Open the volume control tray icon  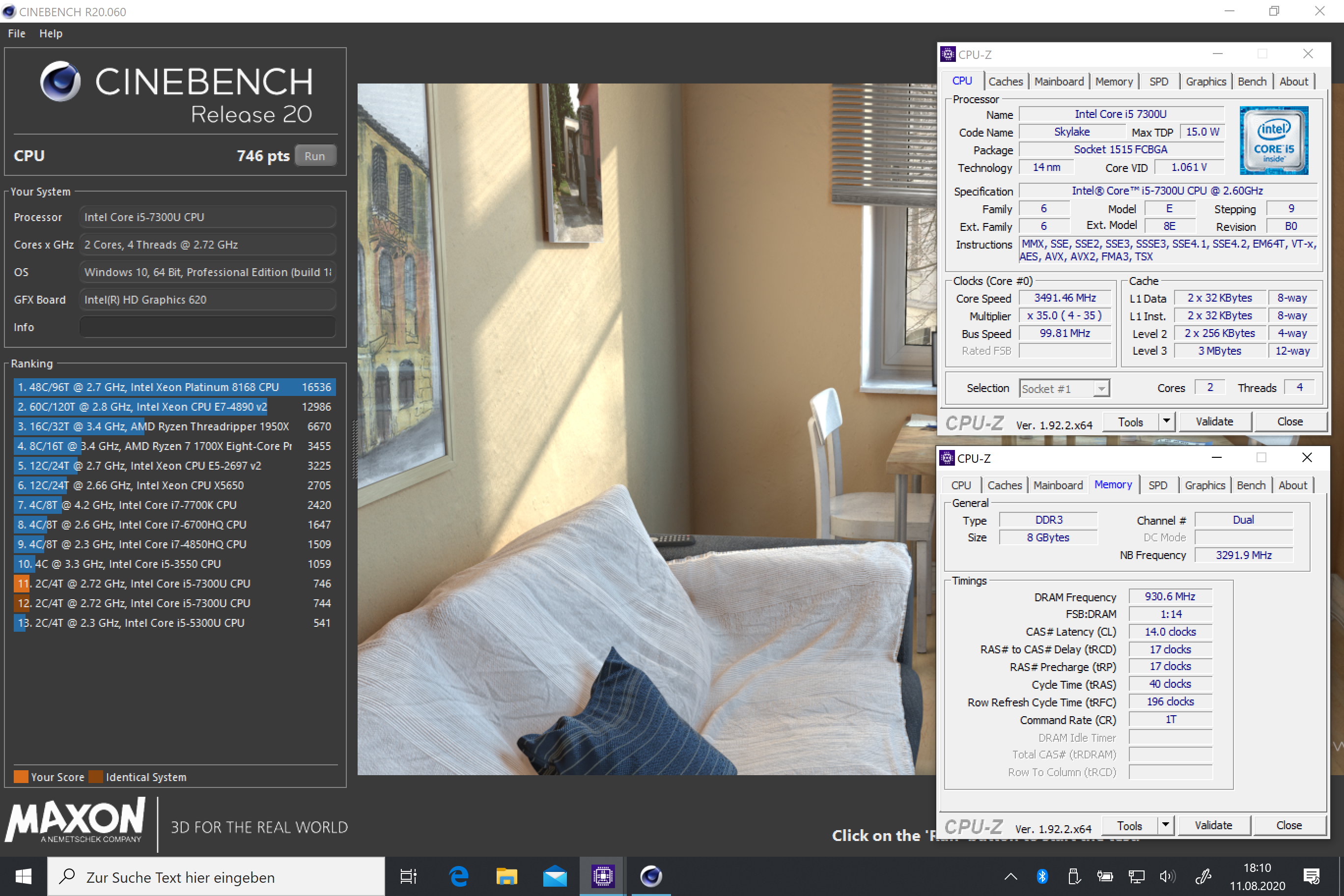(1167, 876)
